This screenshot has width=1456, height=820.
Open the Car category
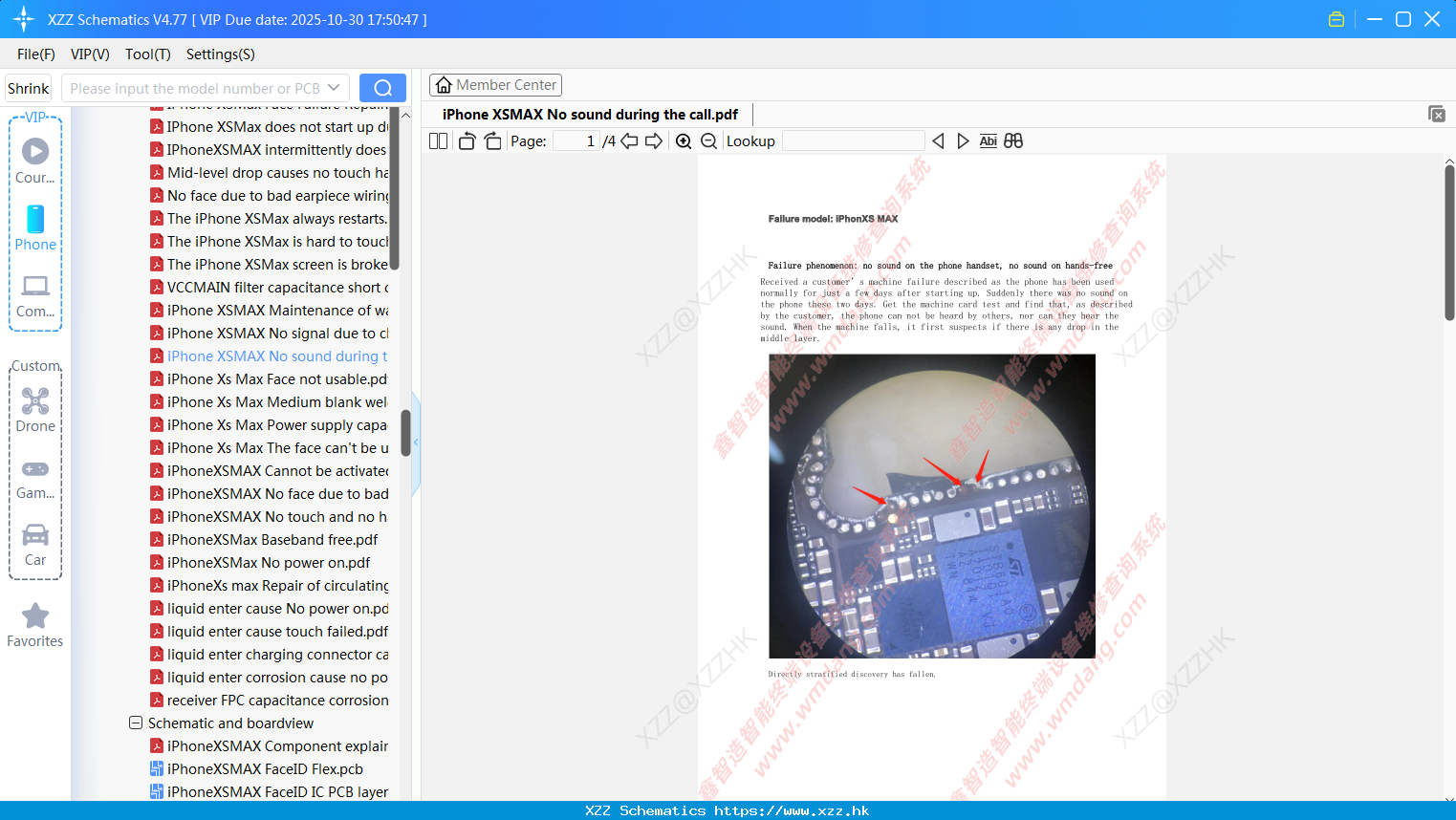pyautogui.click(x=35, y=545)
